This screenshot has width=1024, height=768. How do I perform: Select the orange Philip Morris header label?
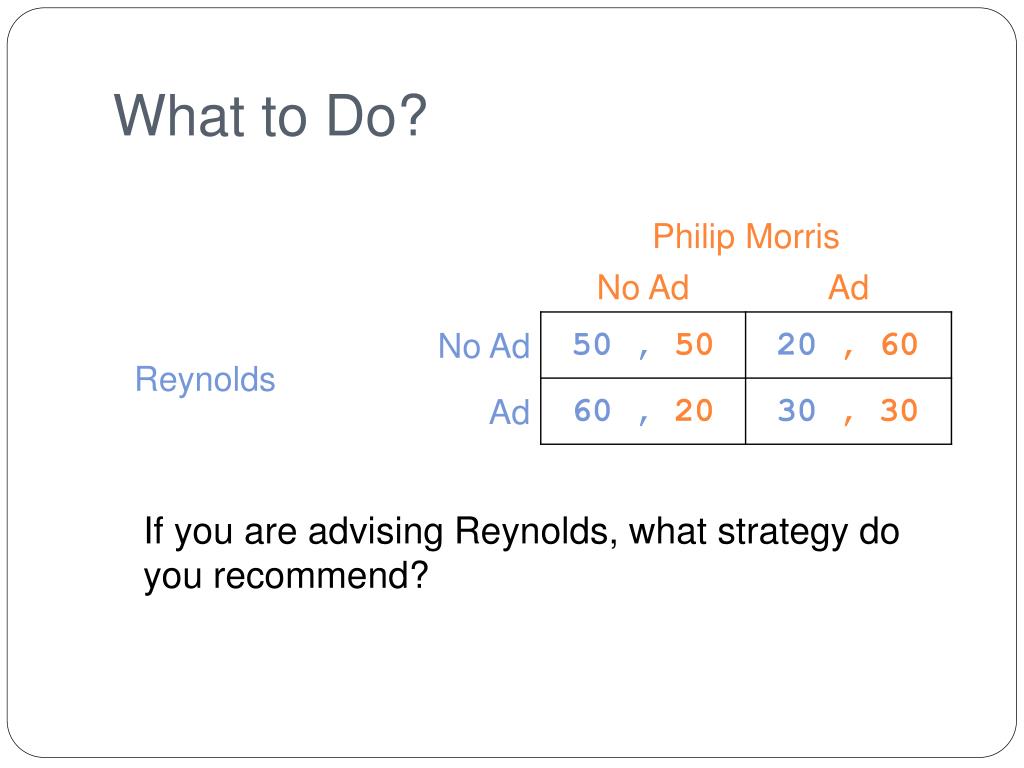(x=746, y=236)
